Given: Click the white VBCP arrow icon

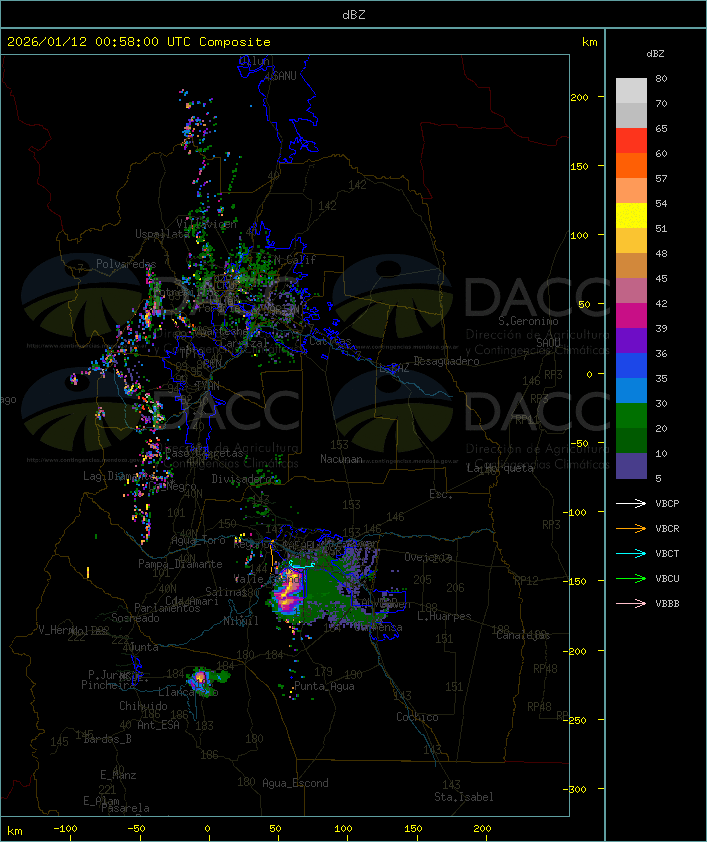Looking at the screenshot, I should tap(631, 503).
